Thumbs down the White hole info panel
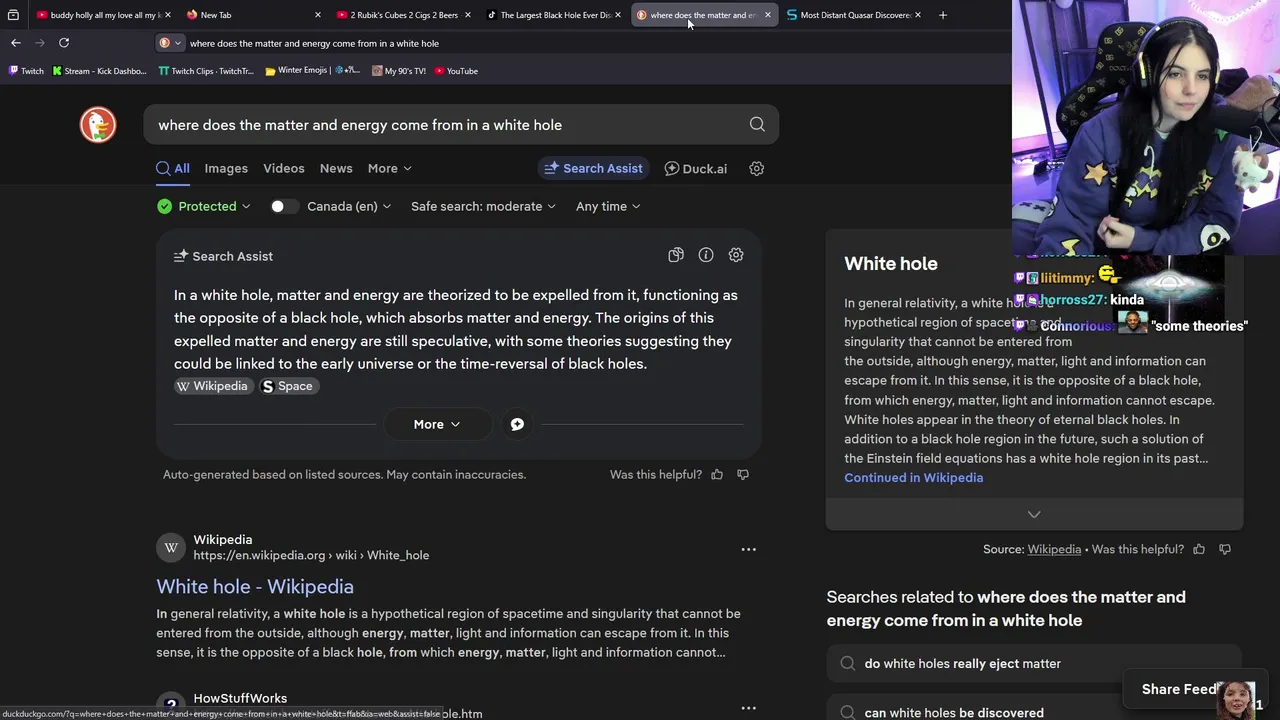1280x720 pixels. [1225, 549]
